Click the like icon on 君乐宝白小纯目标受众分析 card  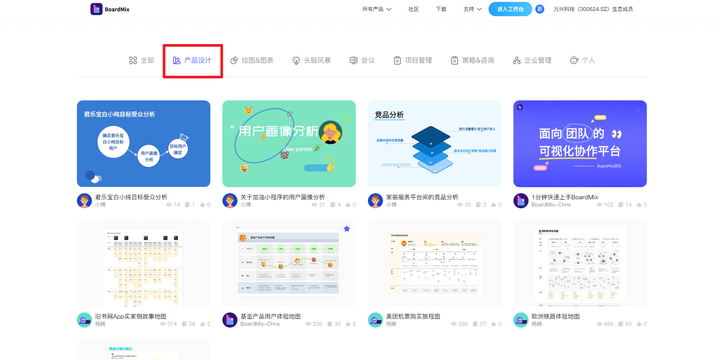(203, 204)
